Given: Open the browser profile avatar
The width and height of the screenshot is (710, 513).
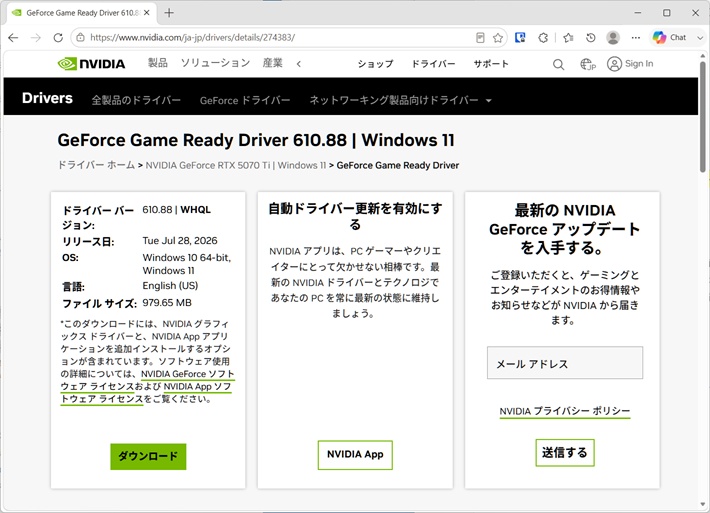Looking at the screenshot, I should tap(613, 38).
